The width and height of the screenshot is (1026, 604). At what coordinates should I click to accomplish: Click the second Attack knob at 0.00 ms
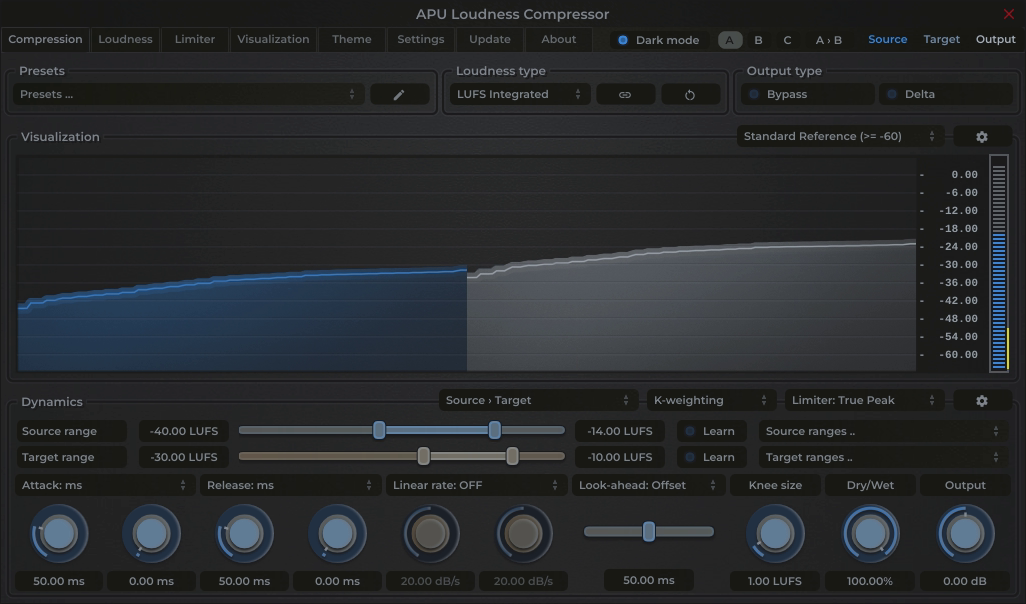click(151, 534)
